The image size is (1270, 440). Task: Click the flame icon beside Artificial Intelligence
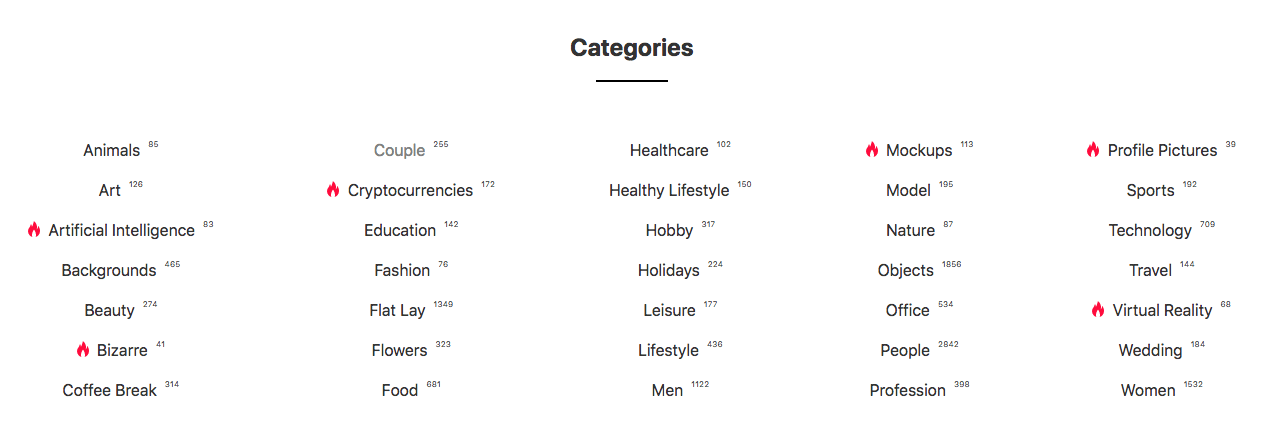coord(34,230)
